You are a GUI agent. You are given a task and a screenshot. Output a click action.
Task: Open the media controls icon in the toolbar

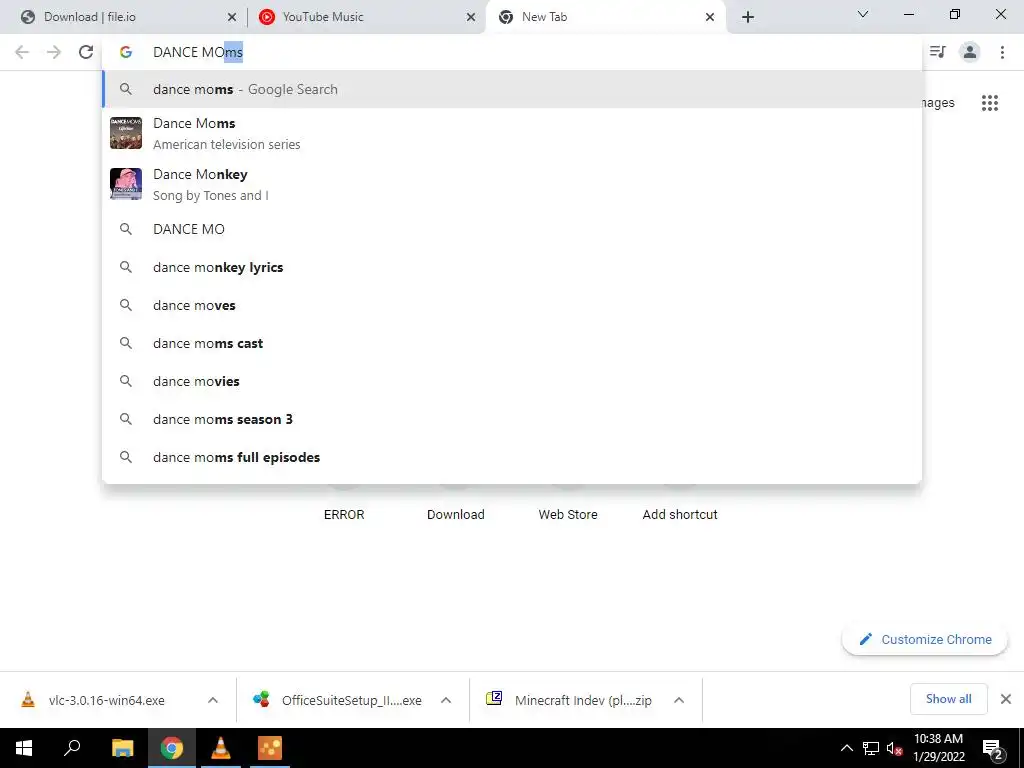click(938, 52)
